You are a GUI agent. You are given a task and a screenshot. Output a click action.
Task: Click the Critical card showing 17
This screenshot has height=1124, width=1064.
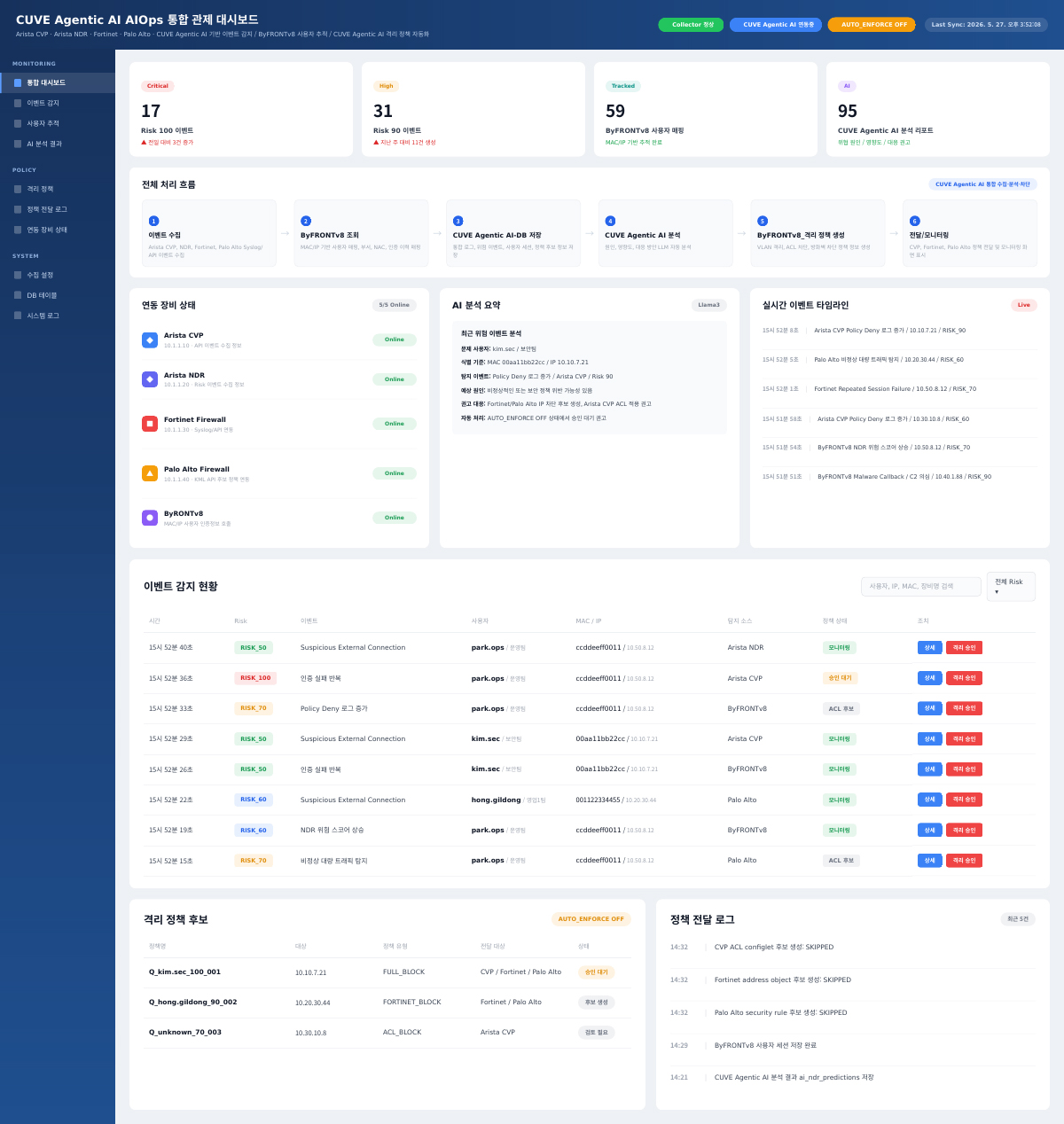(241, 109)
